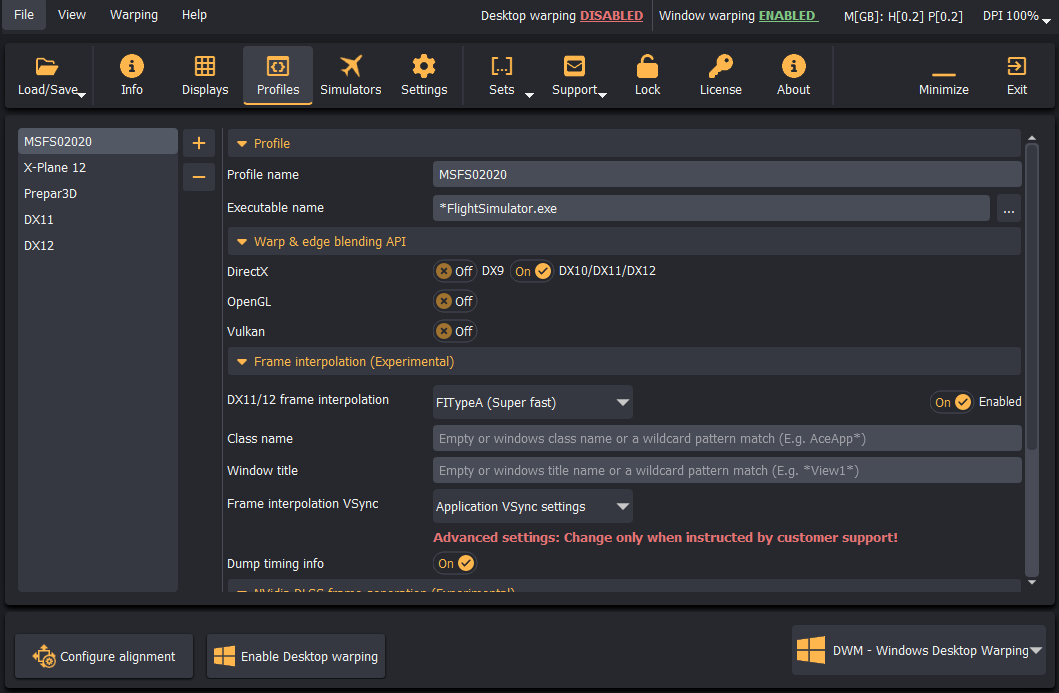This screenshot has width=1059, height=693.
Task: Remove profile with the minus button
Action: [199, 177]
